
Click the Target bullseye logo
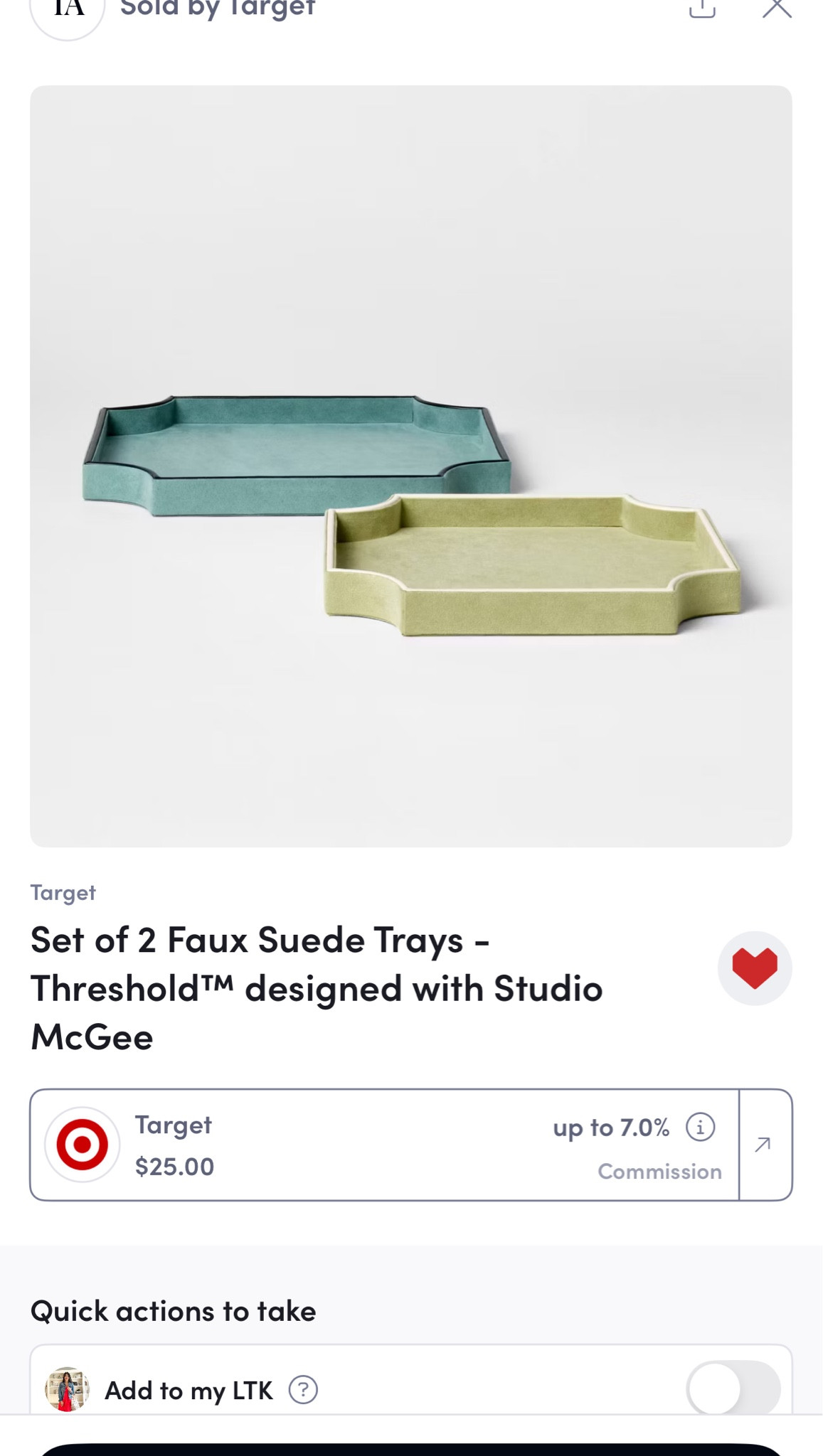tap(83, 1145)
